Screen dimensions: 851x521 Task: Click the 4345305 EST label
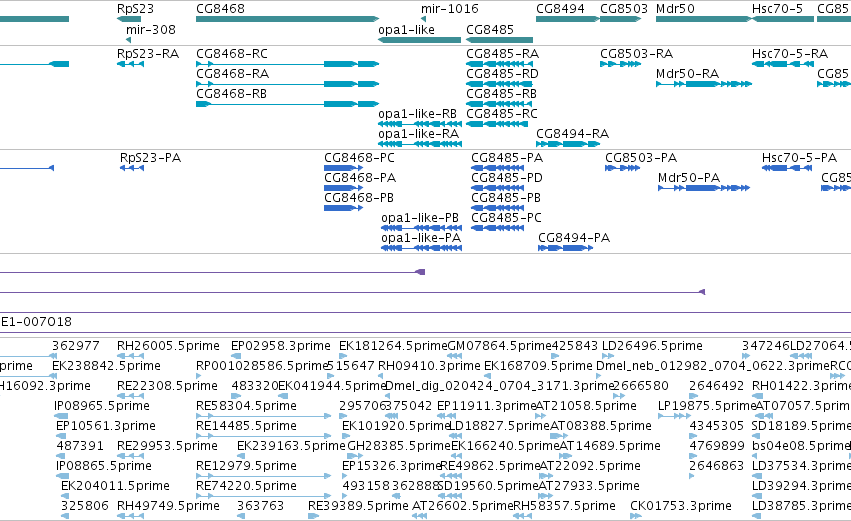[x=716, y=427]
